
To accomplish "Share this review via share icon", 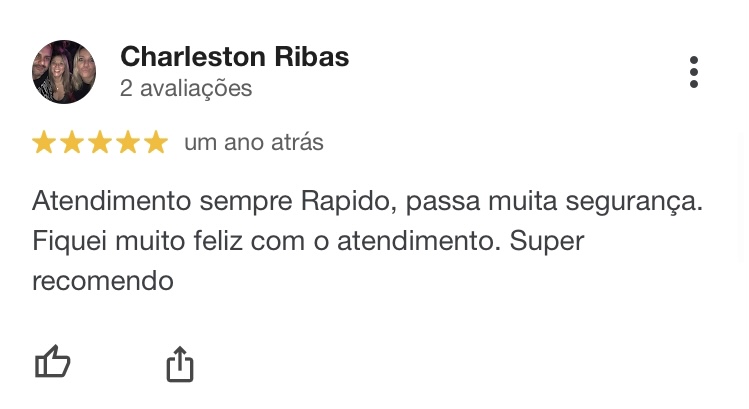I will click(180, 364).
